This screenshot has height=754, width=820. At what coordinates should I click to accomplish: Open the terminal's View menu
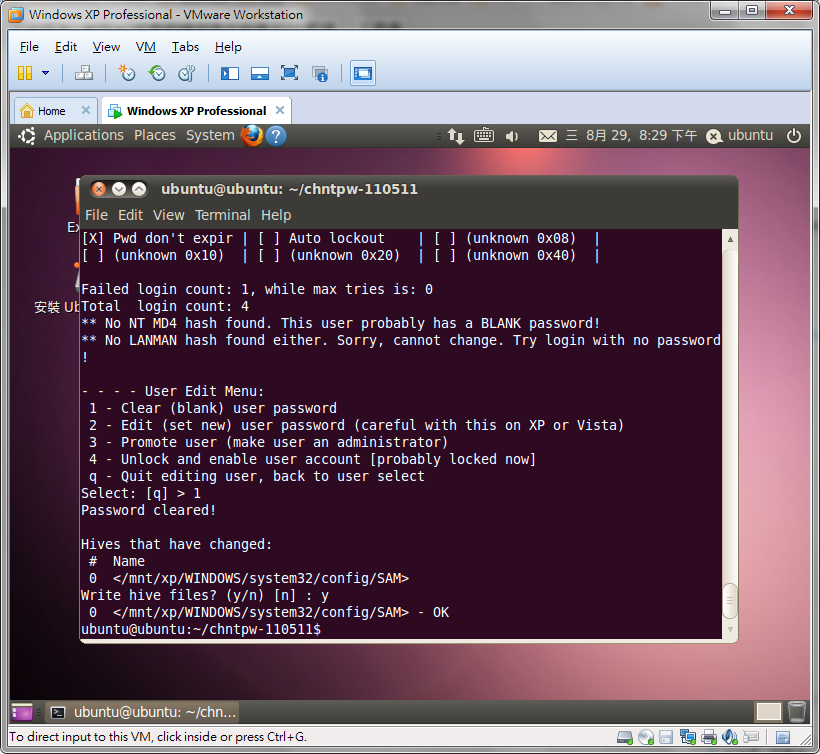click(x=168, y=215)
